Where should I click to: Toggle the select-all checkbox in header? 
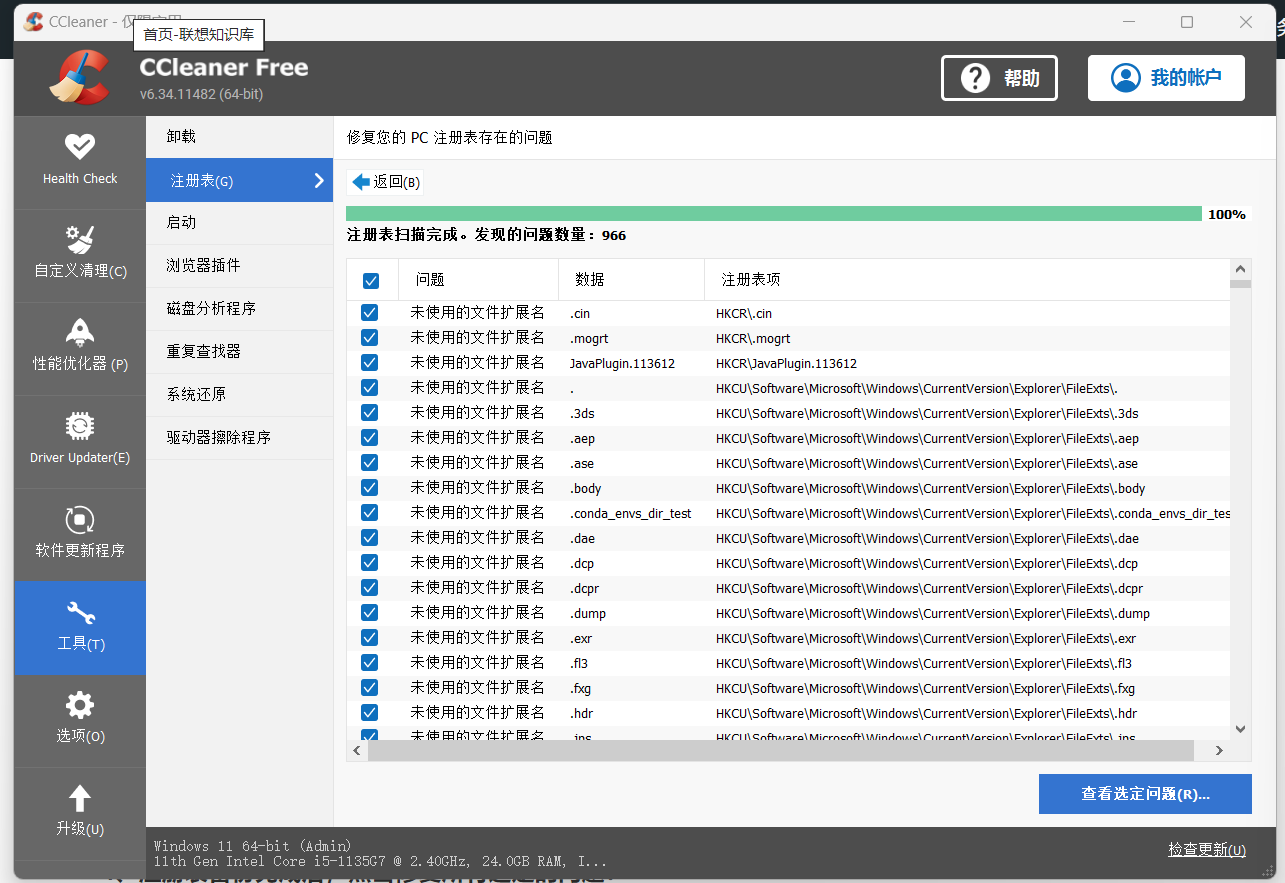[371, 281]
